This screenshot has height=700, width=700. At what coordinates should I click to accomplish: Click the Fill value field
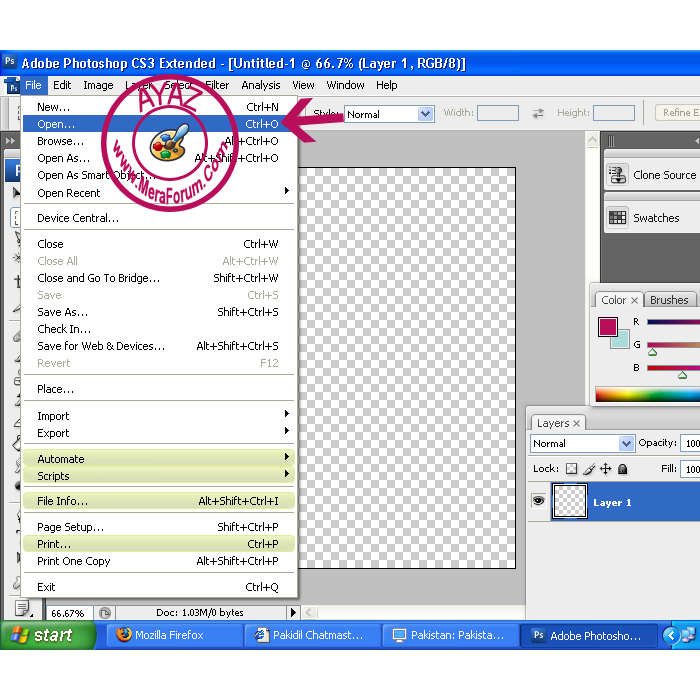(690, 469)
